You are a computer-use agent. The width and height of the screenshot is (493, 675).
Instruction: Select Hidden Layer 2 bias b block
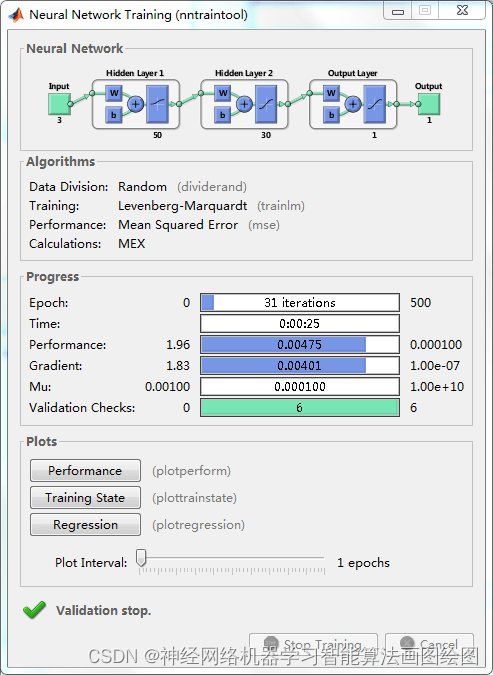pos(223,115)
